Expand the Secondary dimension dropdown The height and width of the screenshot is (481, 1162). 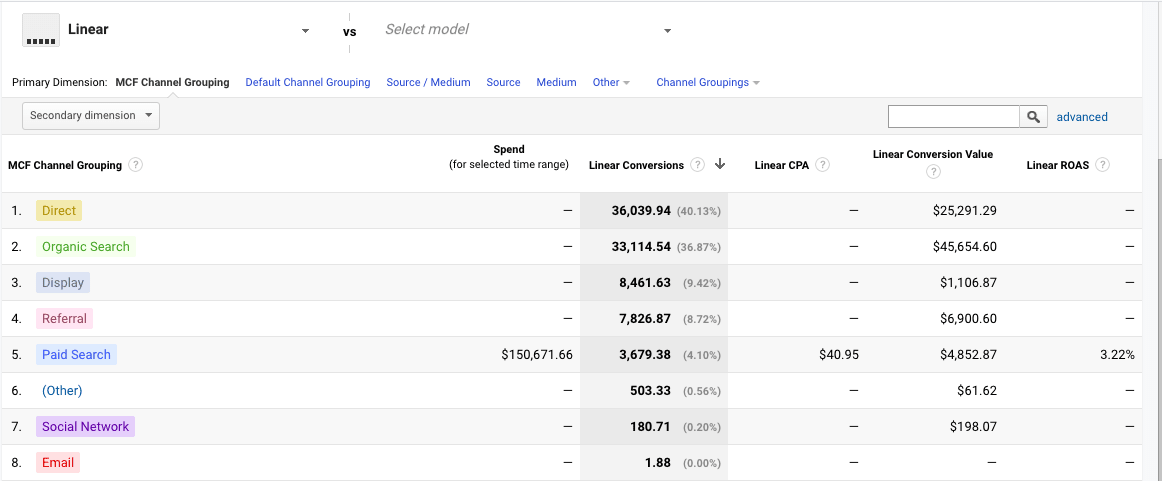pos(90,116)
